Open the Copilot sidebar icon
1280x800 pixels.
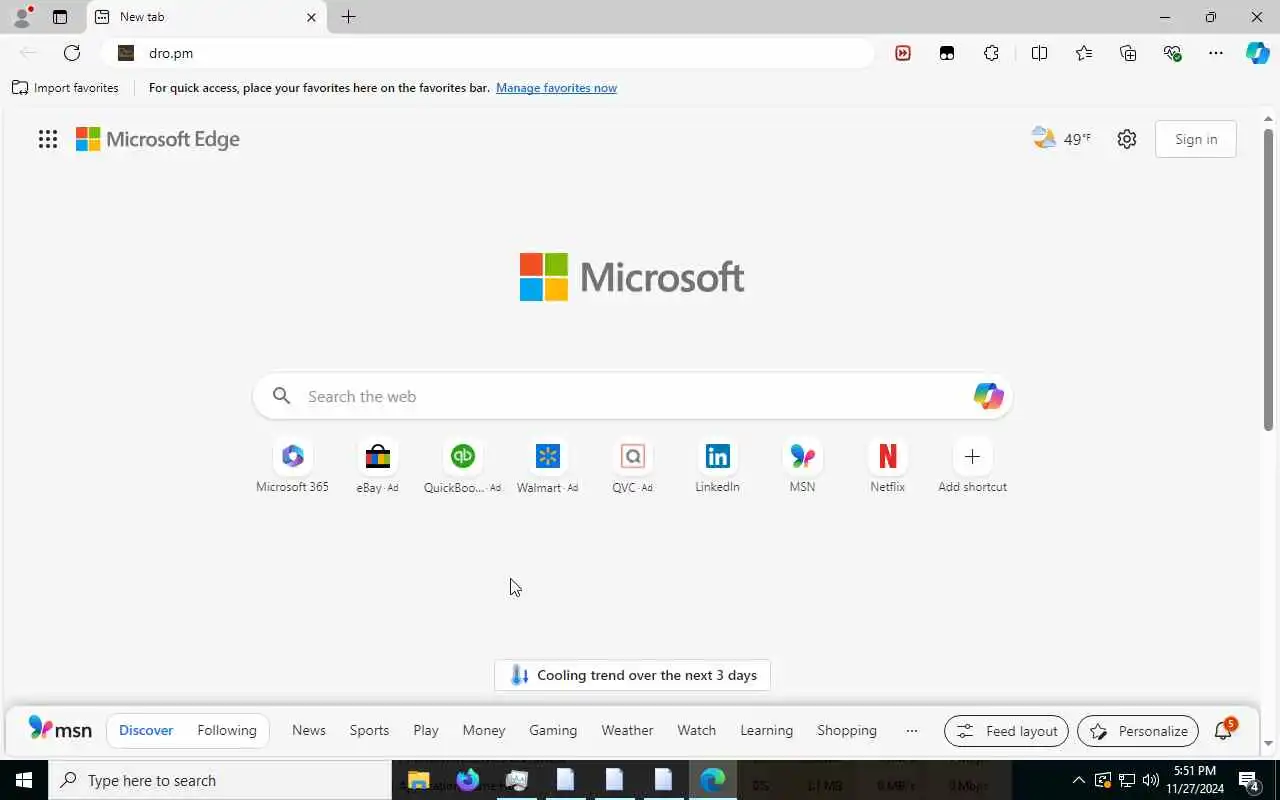click(1258, 53)
